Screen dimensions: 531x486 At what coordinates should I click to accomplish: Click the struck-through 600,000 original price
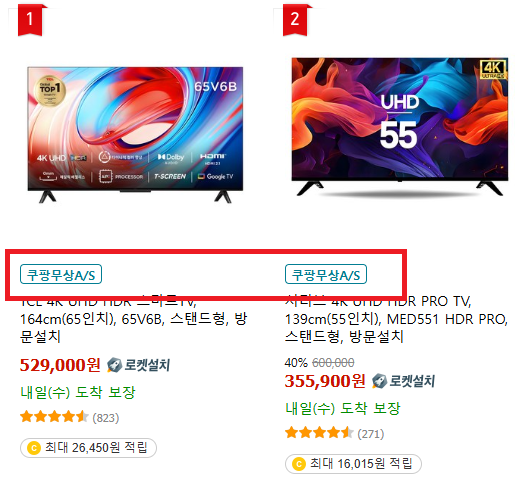pos(333,363)
